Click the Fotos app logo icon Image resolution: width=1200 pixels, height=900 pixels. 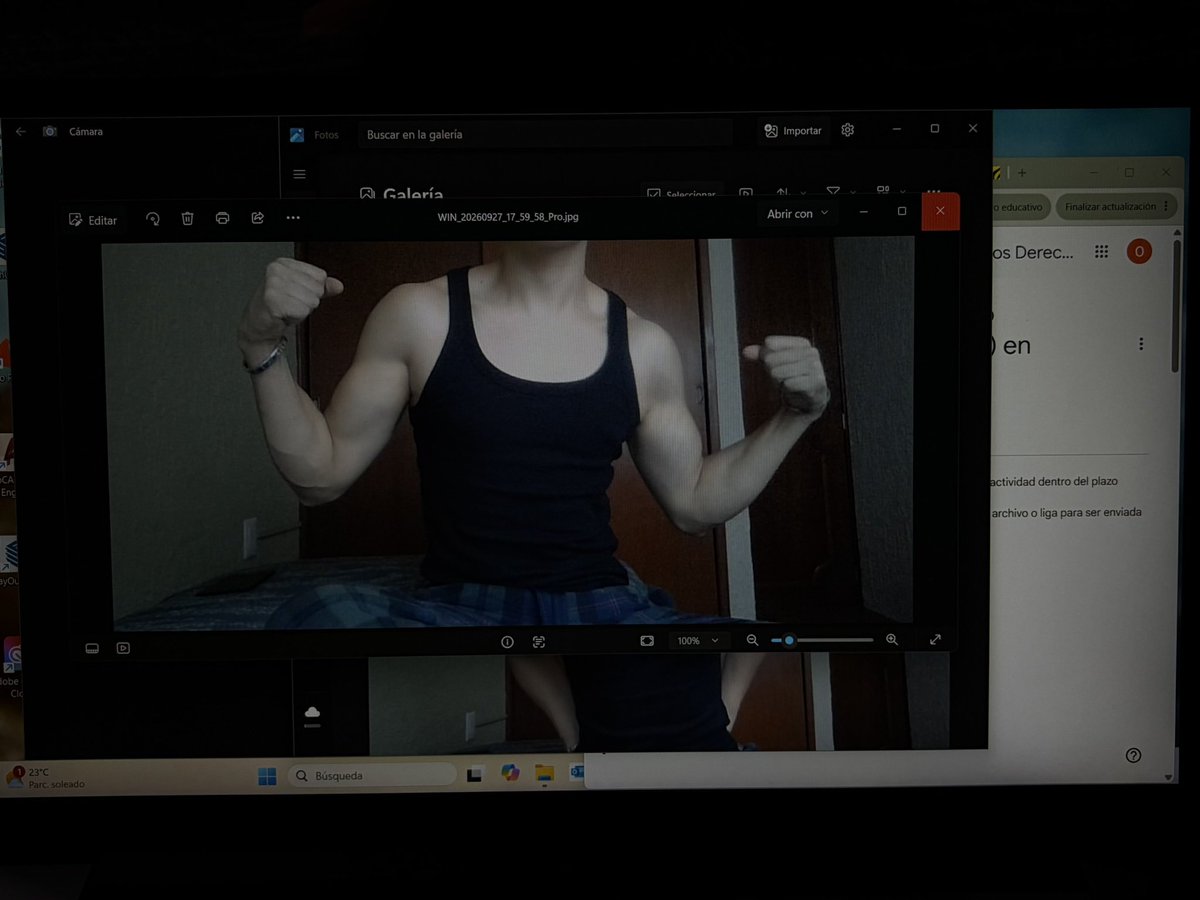pyautogui.click(x=297, y=135)
